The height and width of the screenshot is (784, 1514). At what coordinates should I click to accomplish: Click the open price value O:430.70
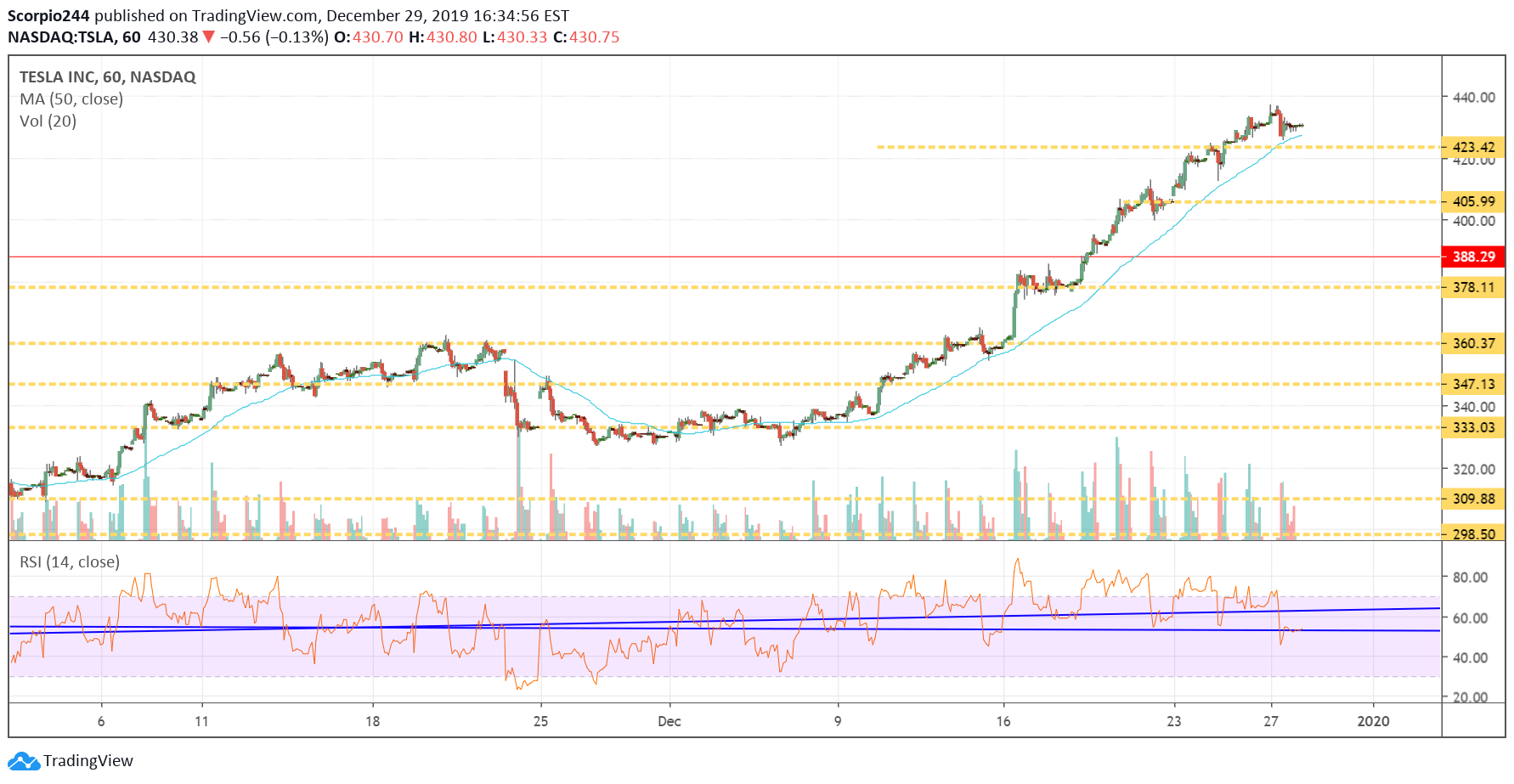(x=369, y=37)
